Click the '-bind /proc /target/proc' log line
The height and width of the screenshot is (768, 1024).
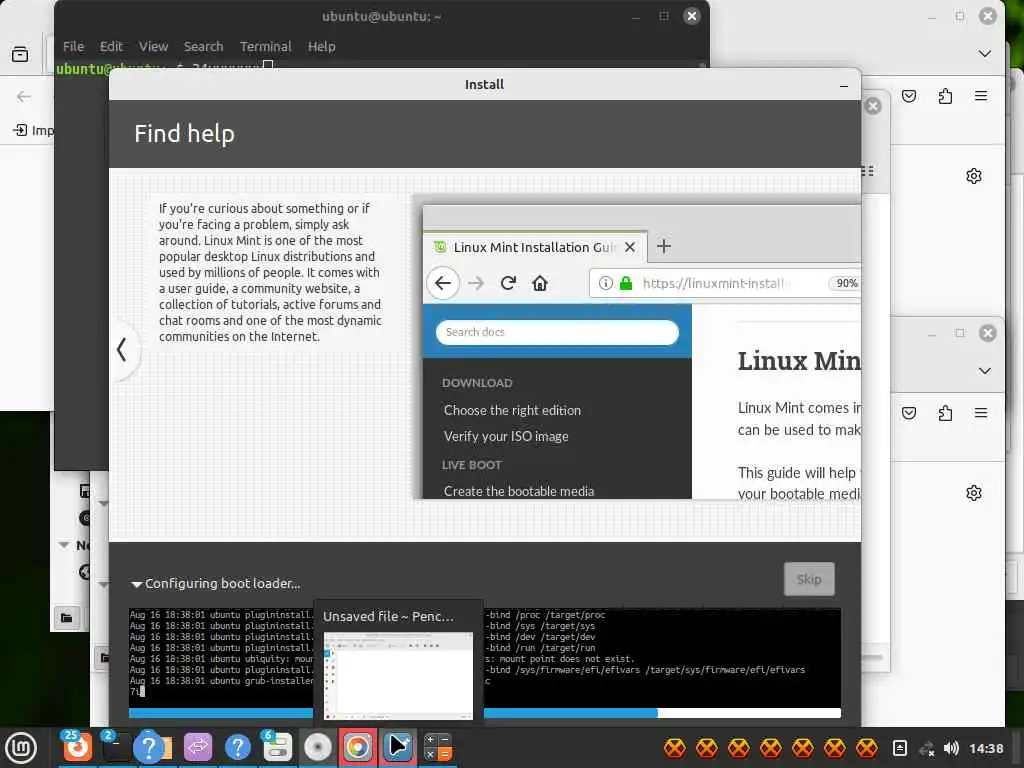[x=545, y=615]
